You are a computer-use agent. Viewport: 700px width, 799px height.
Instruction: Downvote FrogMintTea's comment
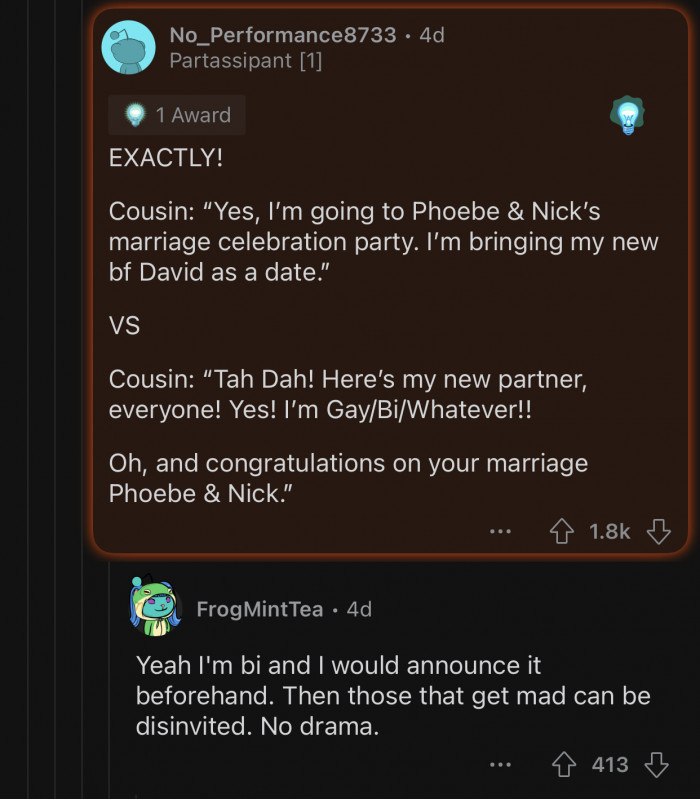tap(657, 765)
